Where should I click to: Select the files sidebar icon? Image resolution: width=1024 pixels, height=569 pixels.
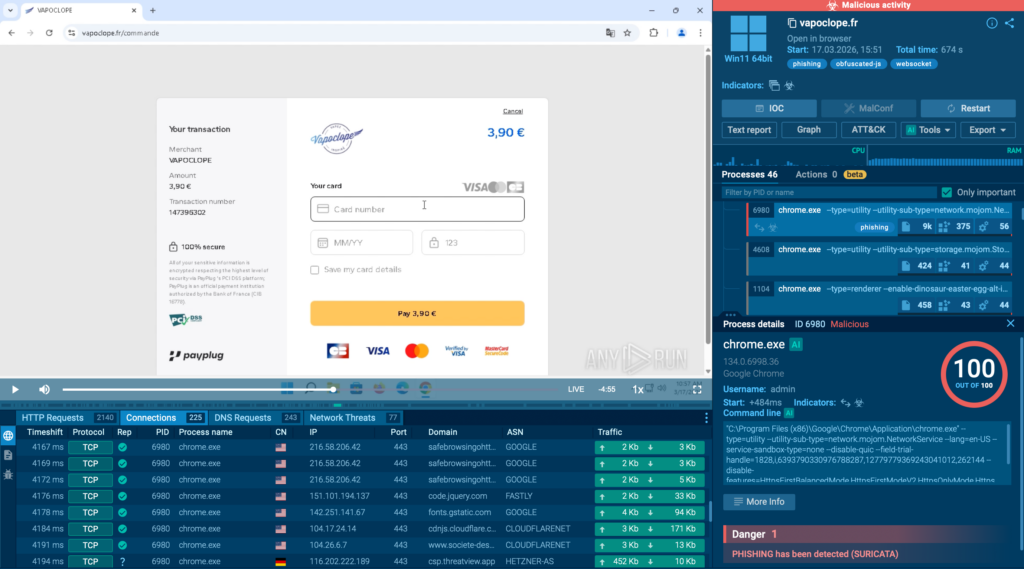(x=8, y=455)
